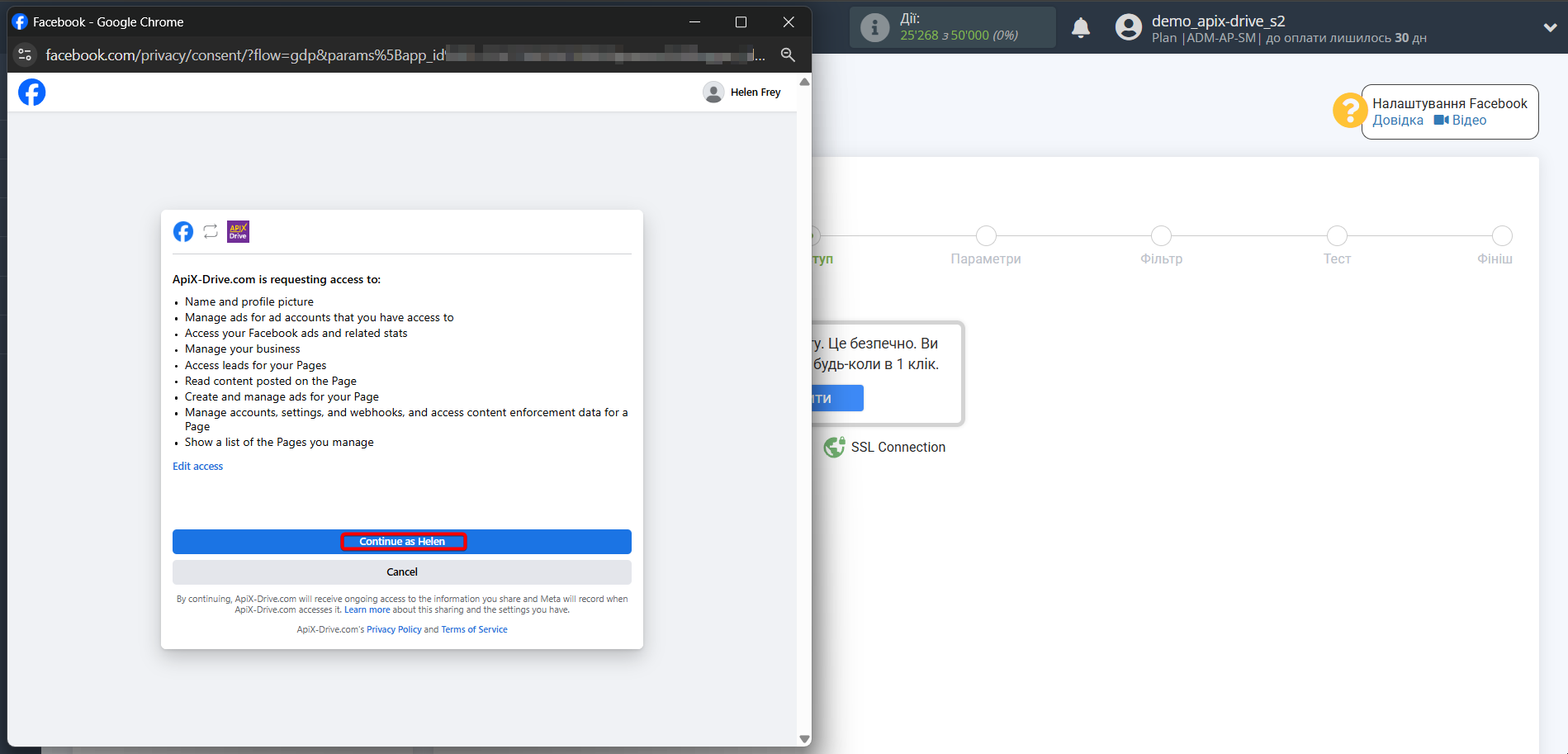Click 'Read content posted on the Page' text

coord(271,382)
